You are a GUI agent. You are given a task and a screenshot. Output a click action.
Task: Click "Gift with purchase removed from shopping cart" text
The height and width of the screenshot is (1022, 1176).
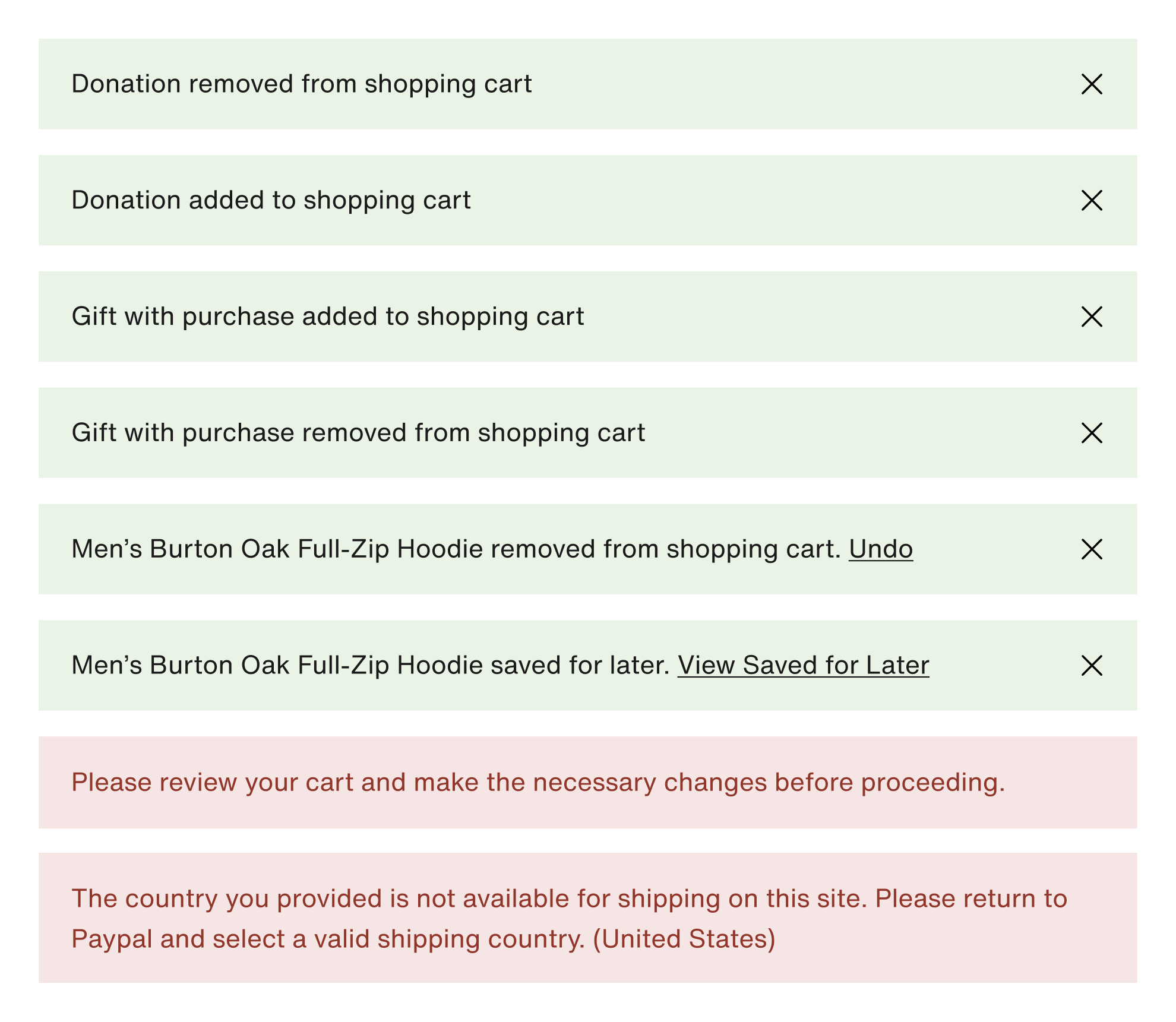pos(358,434)
